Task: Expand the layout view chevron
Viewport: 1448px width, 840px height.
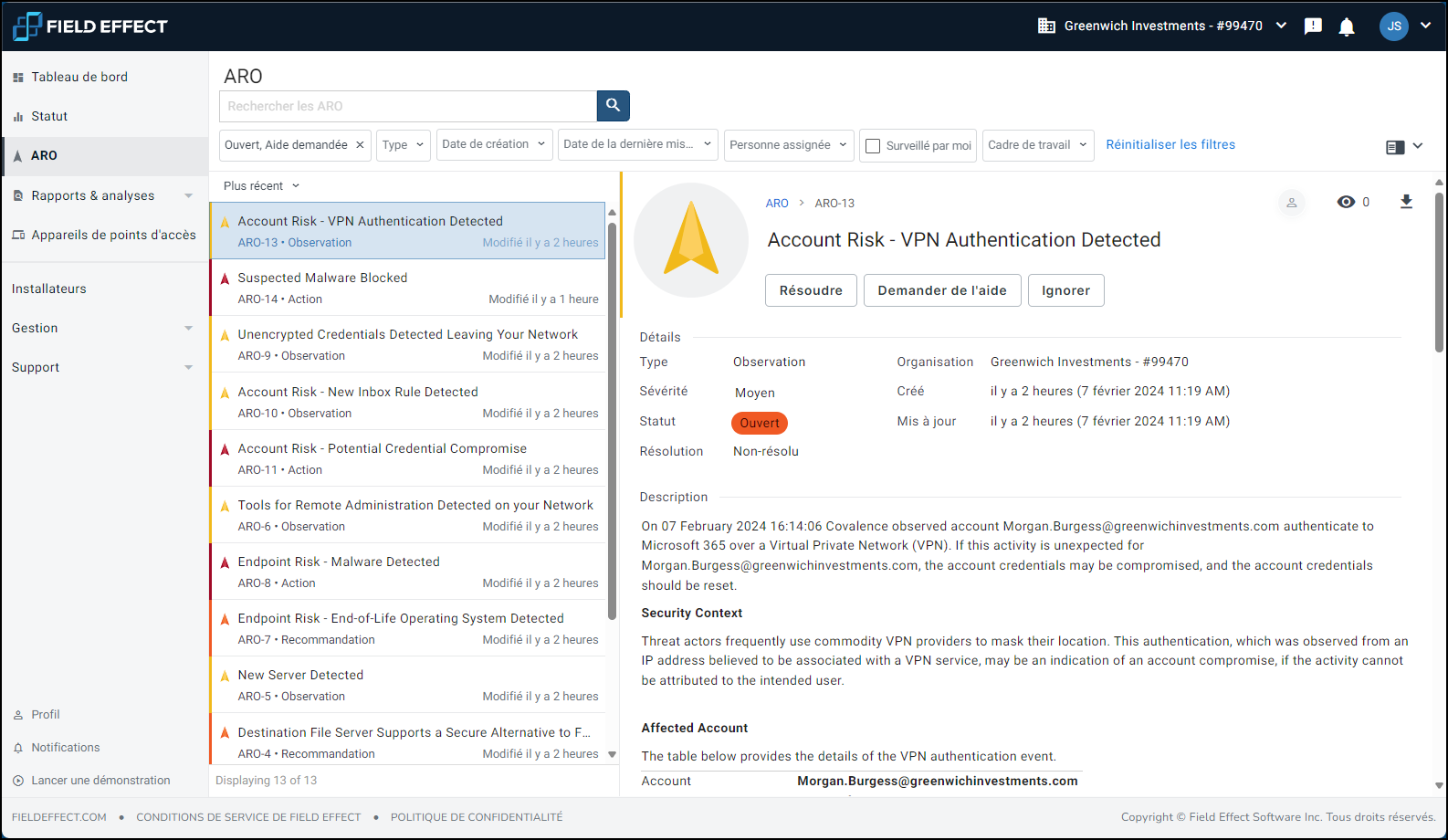Action: tap(1418, 146)
